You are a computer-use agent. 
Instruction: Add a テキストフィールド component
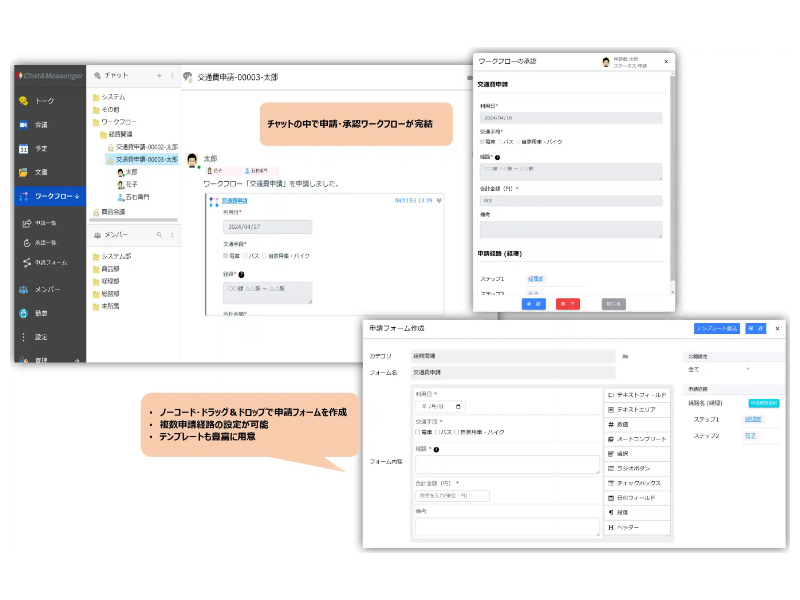(637, 395)
